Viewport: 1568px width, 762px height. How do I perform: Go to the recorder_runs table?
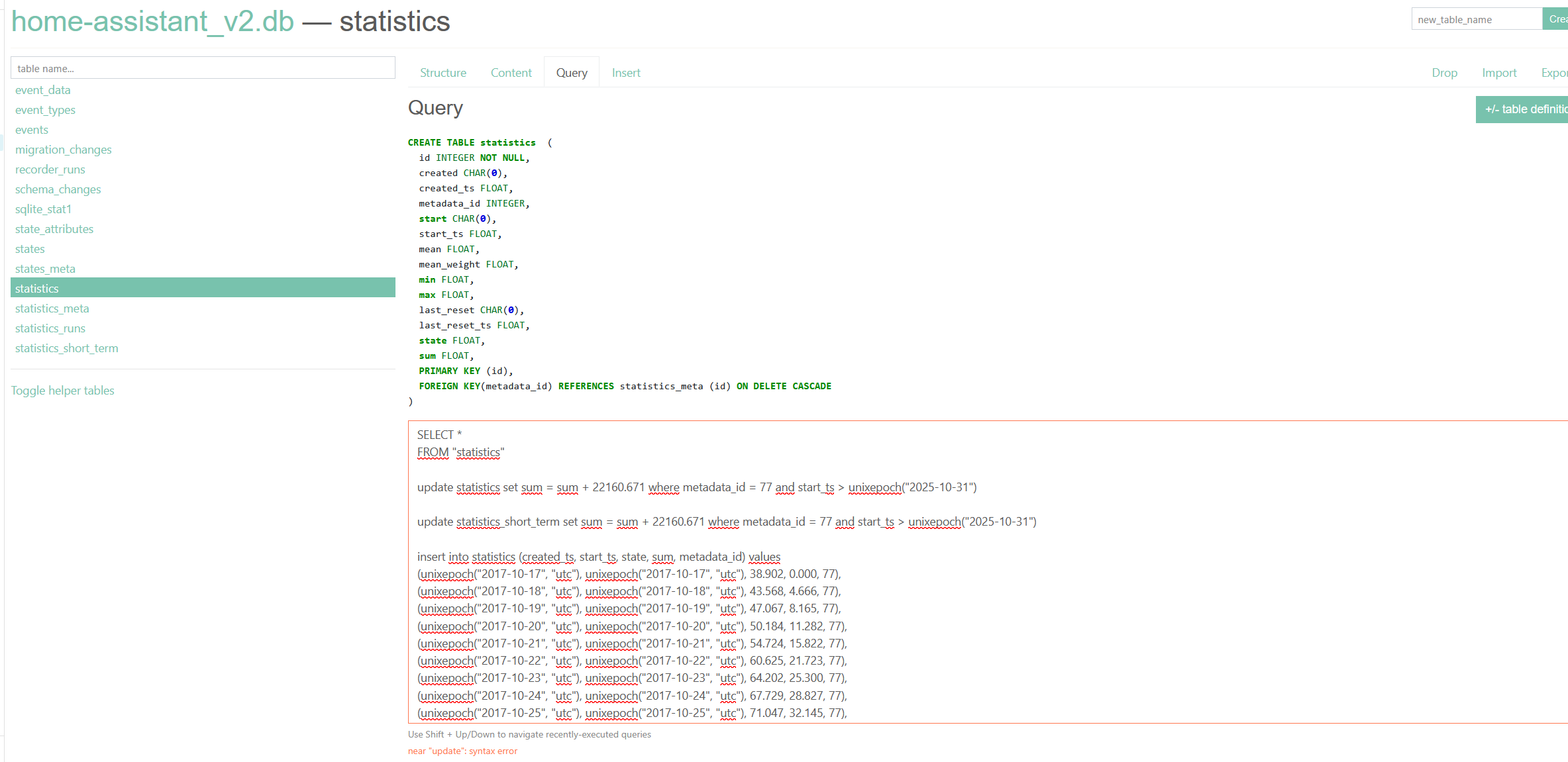[50, 169]
